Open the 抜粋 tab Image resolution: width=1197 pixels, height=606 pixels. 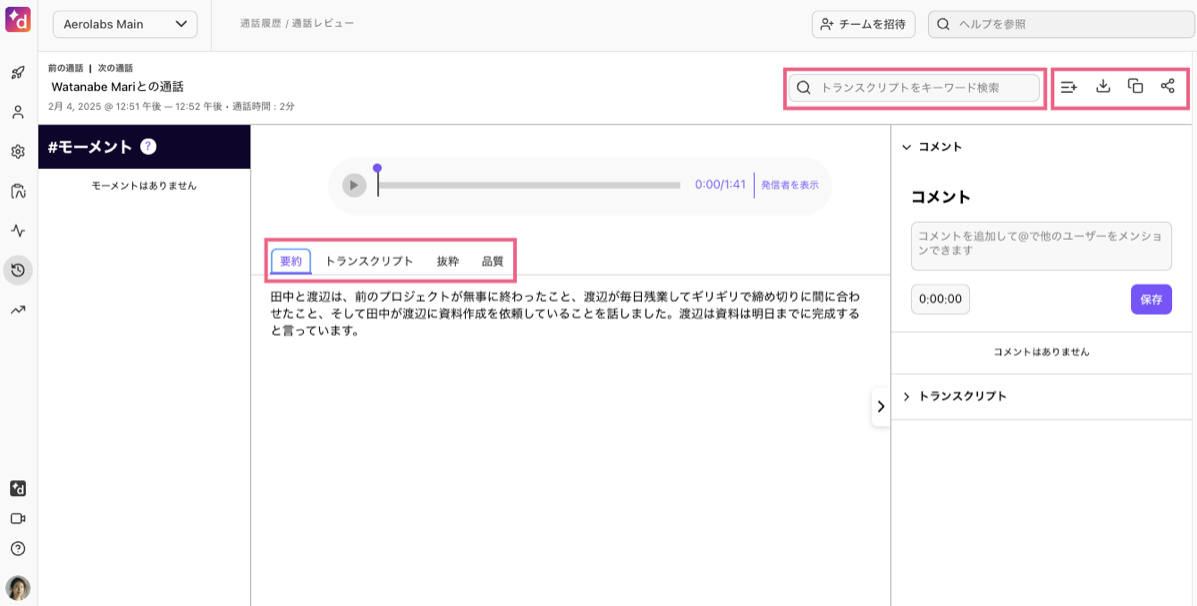tap(448, 261)
